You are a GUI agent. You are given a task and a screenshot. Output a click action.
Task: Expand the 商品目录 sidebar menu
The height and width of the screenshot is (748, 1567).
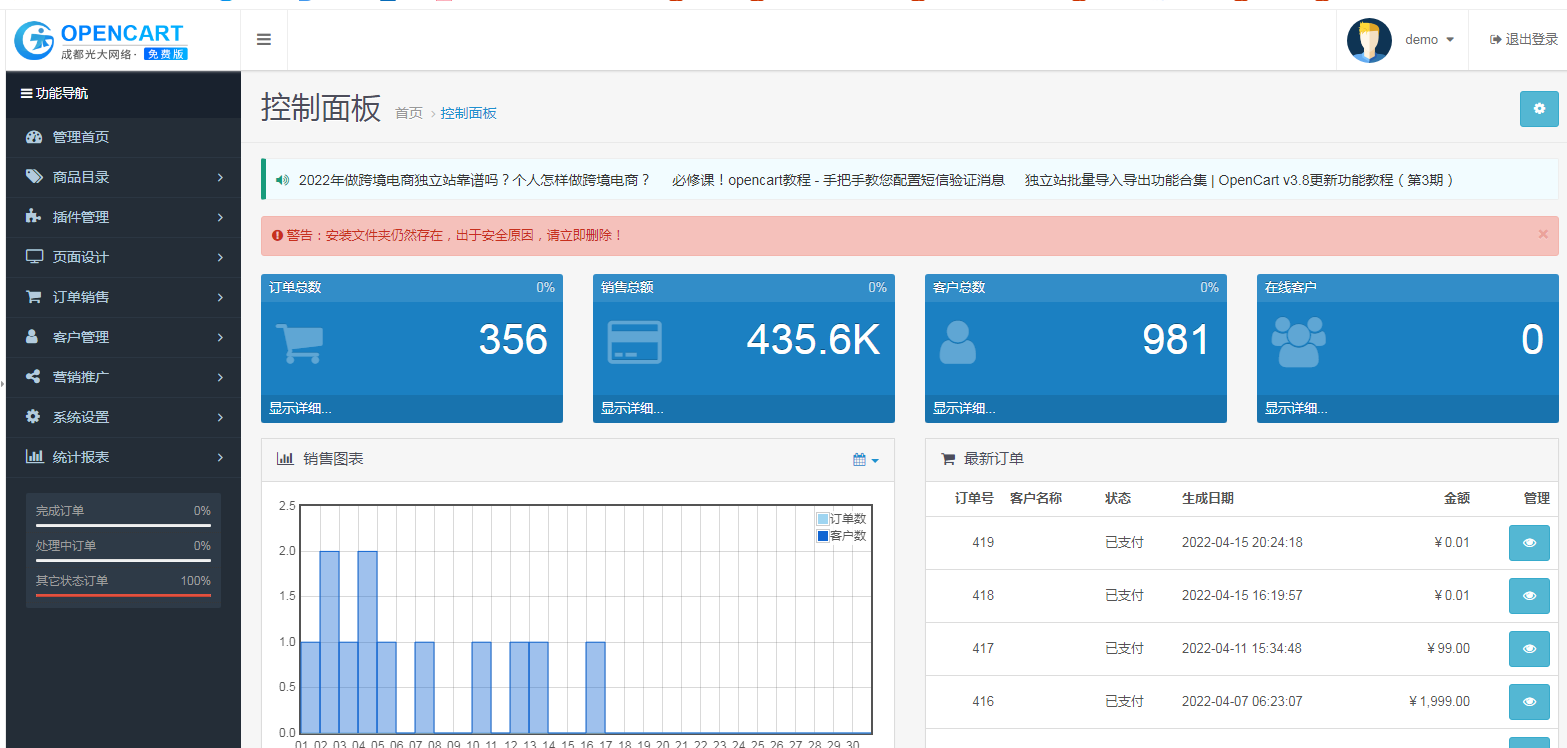tap(122, 177)
